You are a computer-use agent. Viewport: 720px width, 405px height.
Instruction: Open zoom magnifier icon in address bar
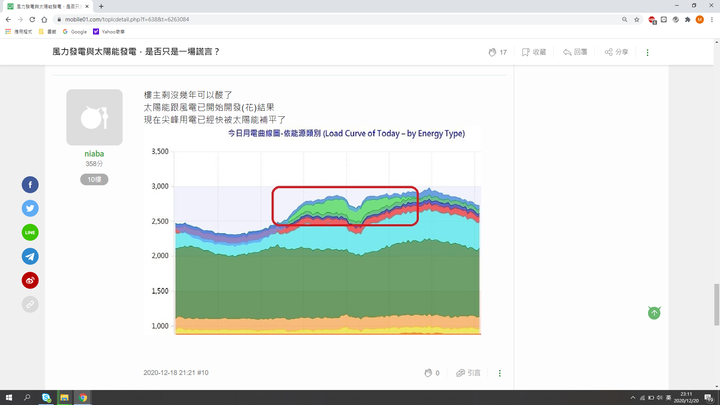(x=624, y=19)
